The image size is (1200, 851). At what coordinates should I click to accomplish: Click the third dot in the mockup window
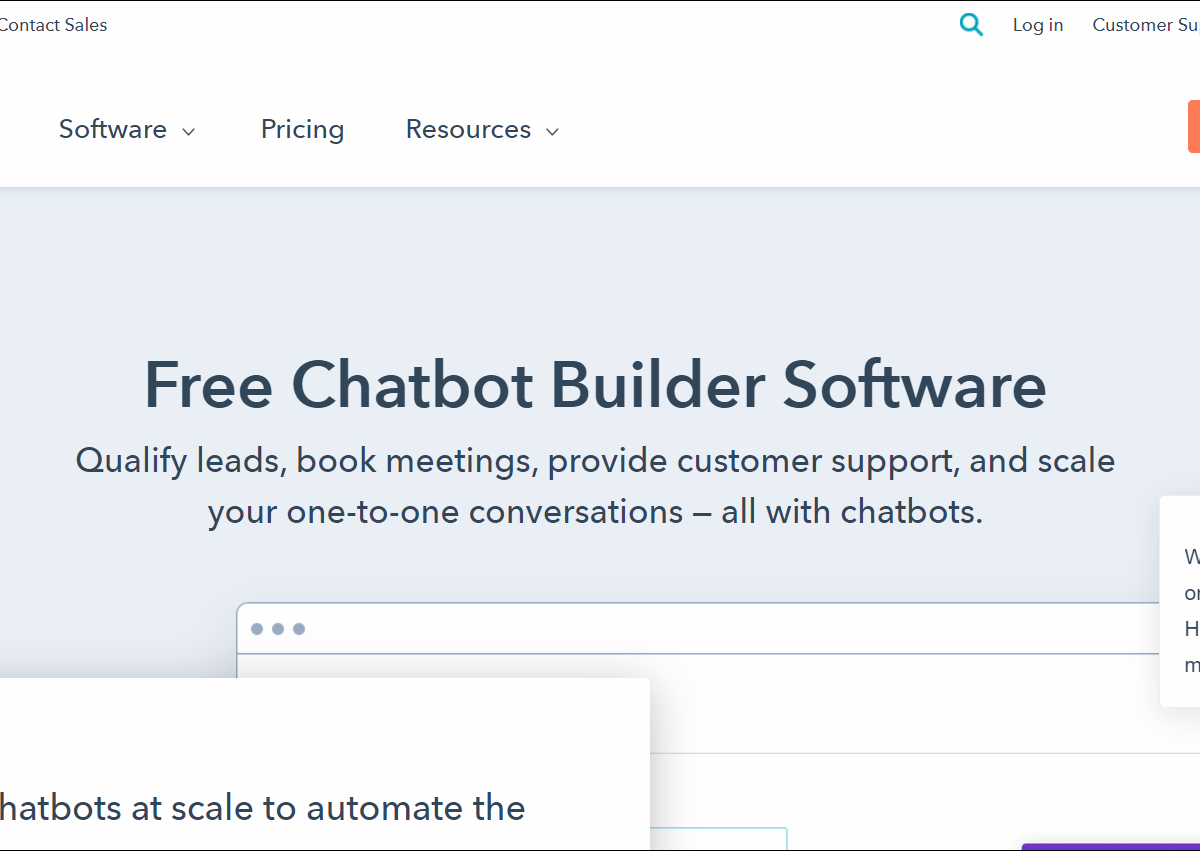point(299,629)
